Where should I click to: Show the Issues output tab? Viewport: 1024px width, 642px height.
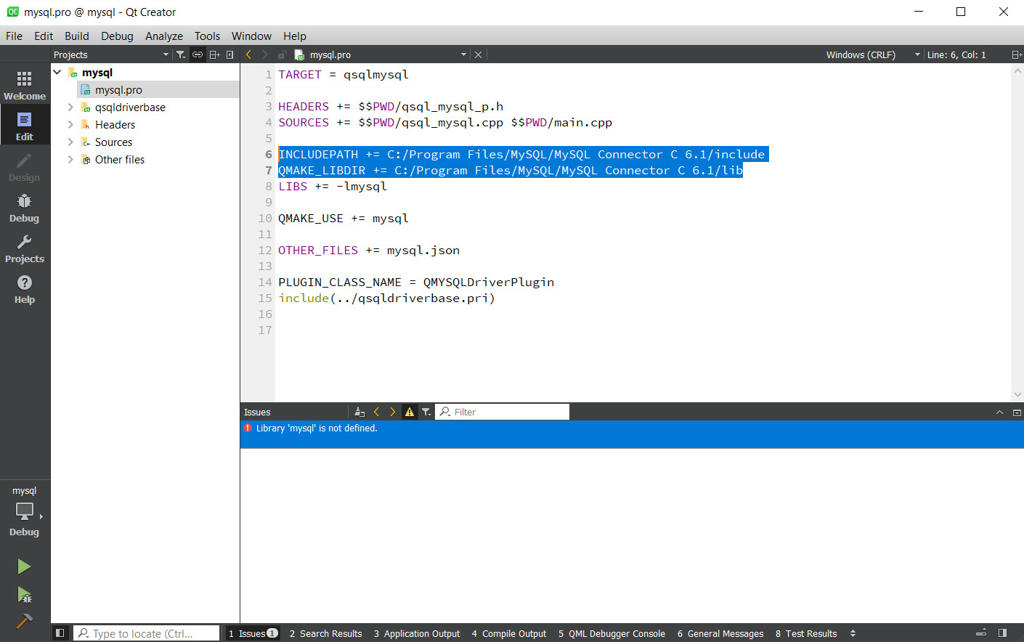[253, 634]
